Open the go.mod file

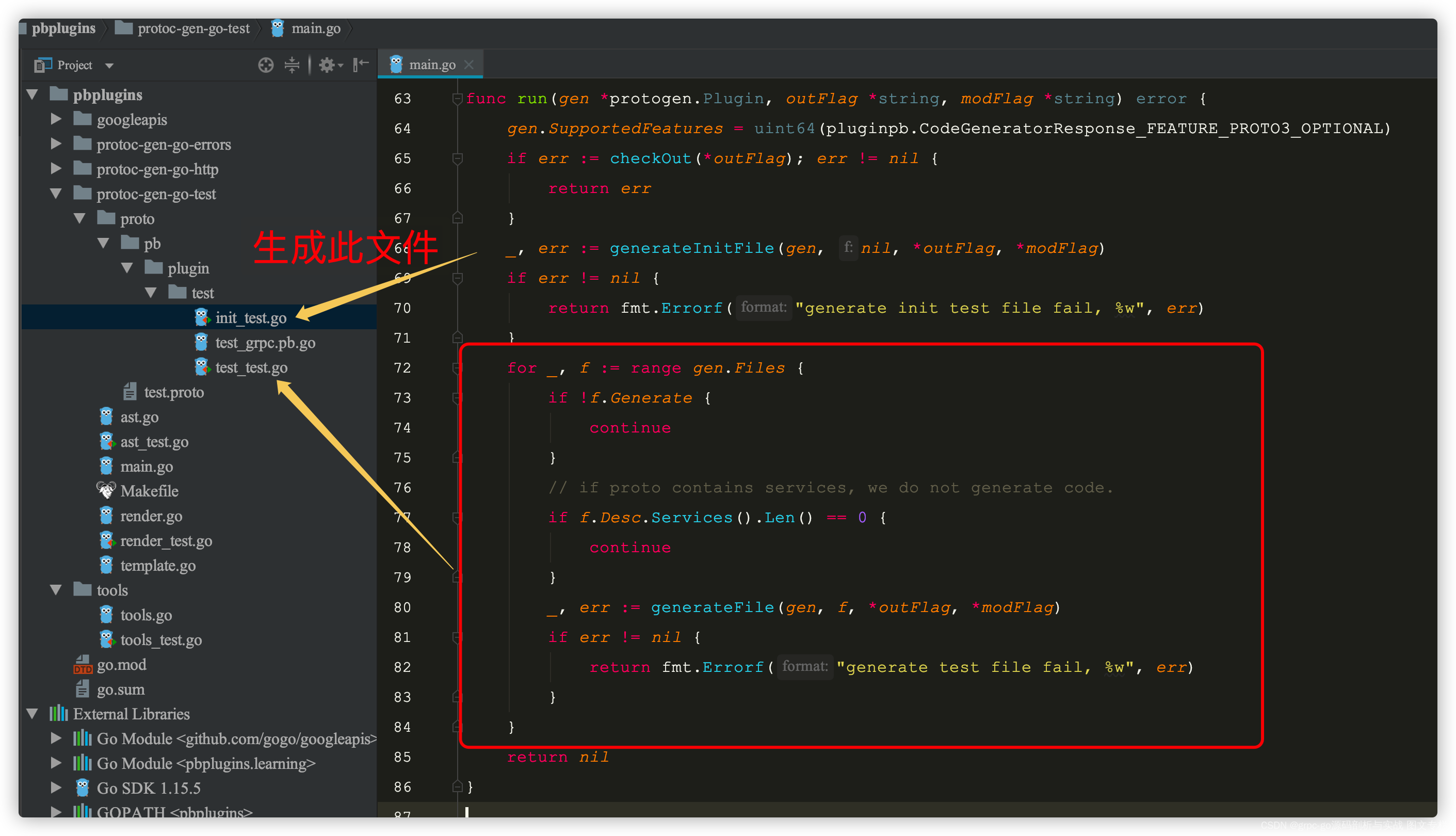(x=121, y=664)
